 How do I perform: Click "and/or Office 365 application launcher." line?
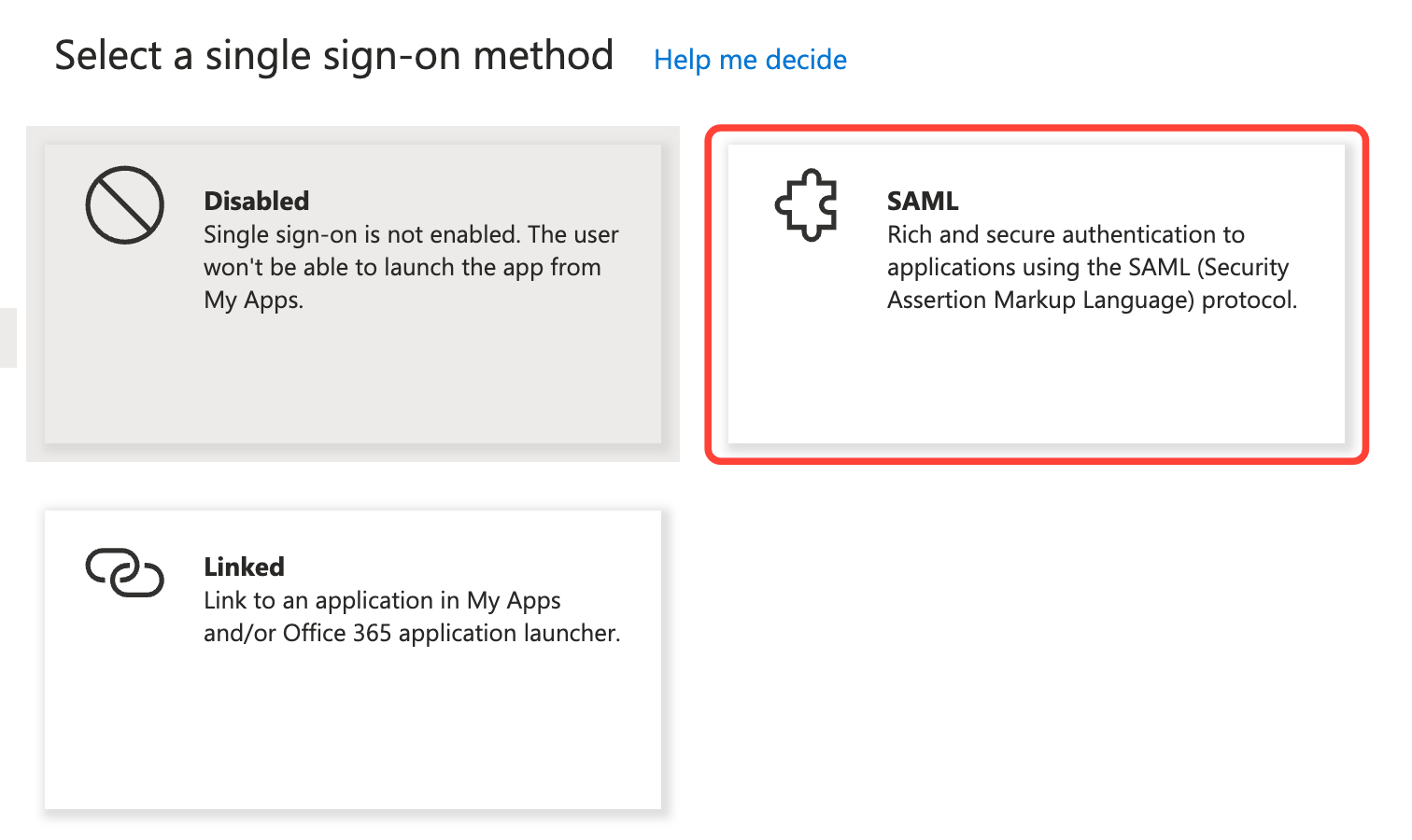tap(412, 633)
